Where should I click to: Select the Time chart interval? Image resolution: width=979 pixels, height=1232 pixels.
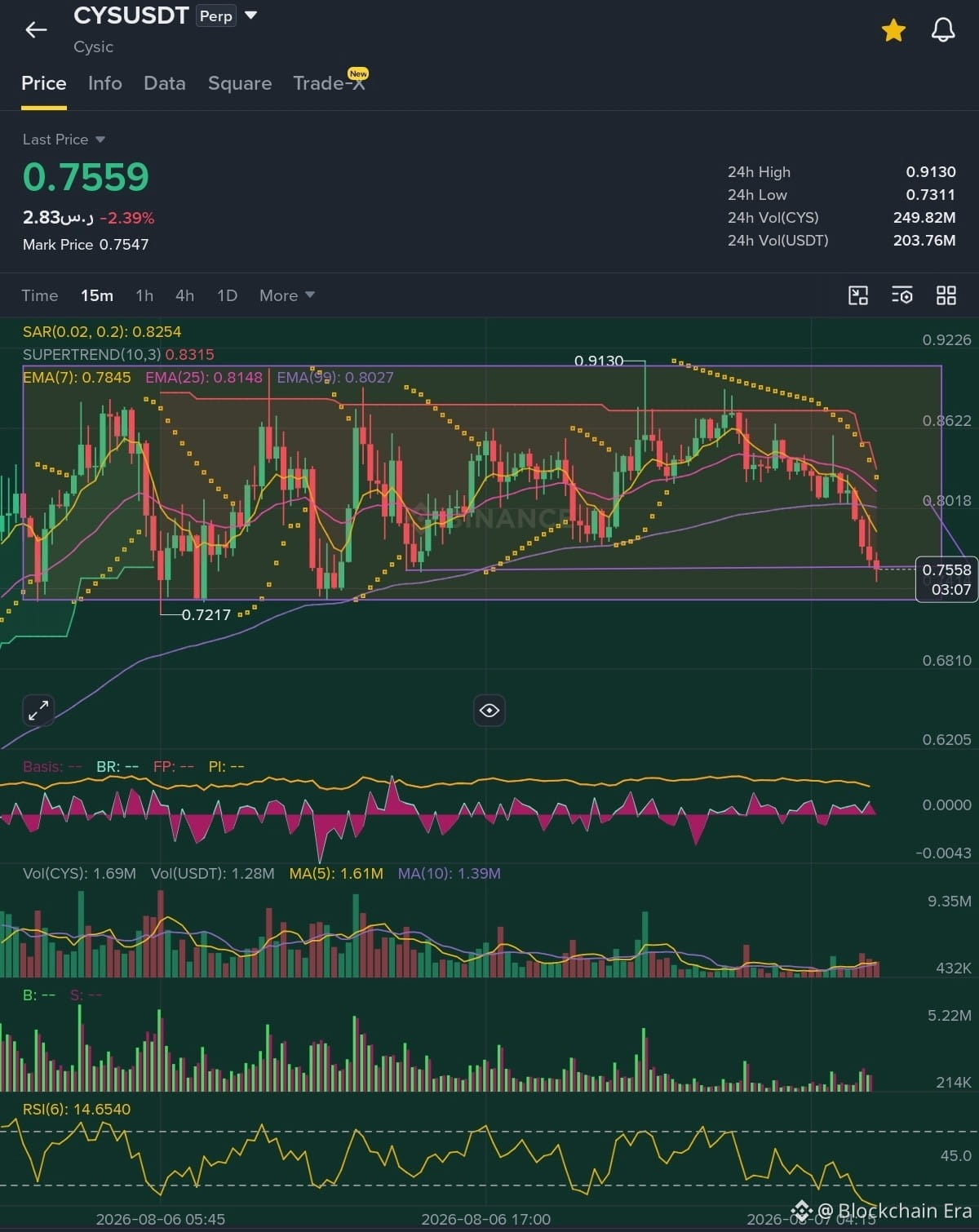tap(40, 295)
